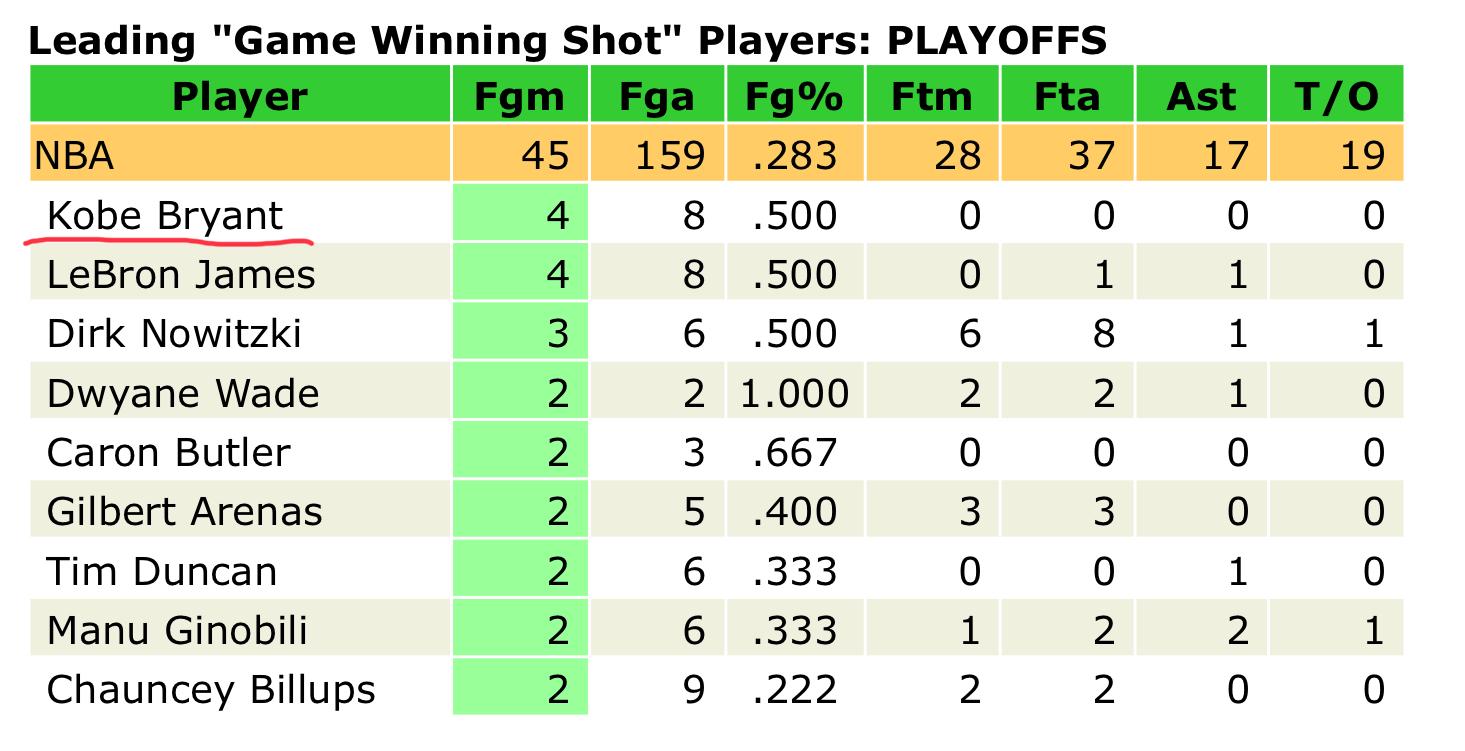Select Gilbert Arenas row name
The height and width of the screenshot is (751, 1465).
coord(185,512)
